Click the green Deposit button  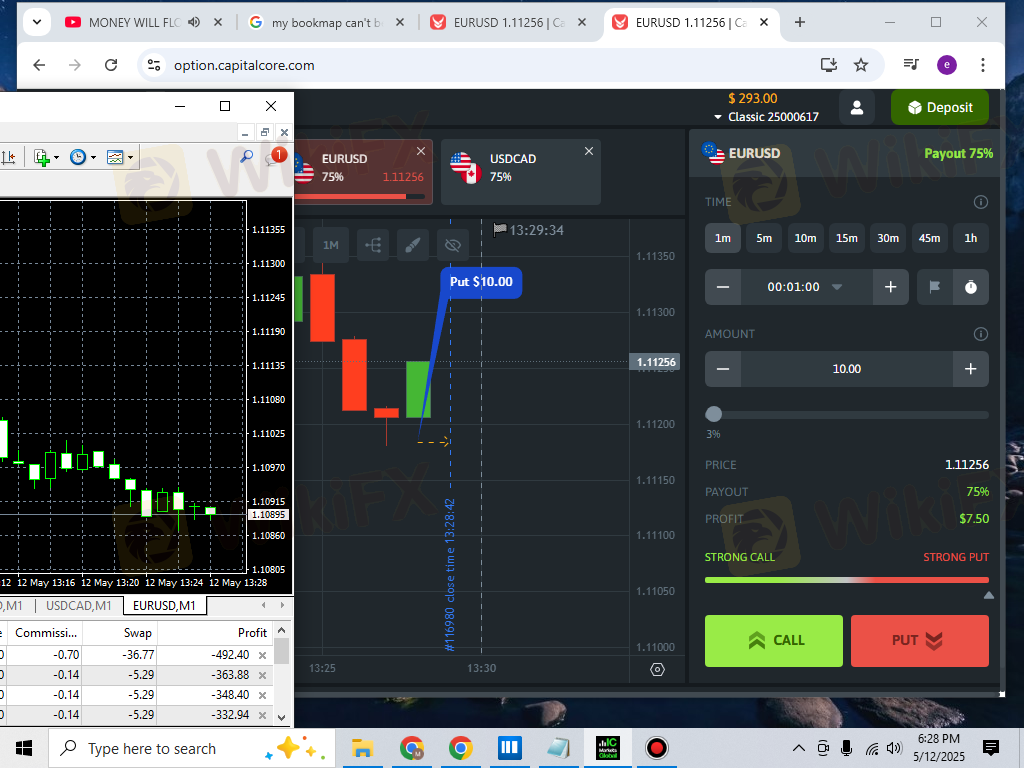pyautogui.click(x=940, y=108)
